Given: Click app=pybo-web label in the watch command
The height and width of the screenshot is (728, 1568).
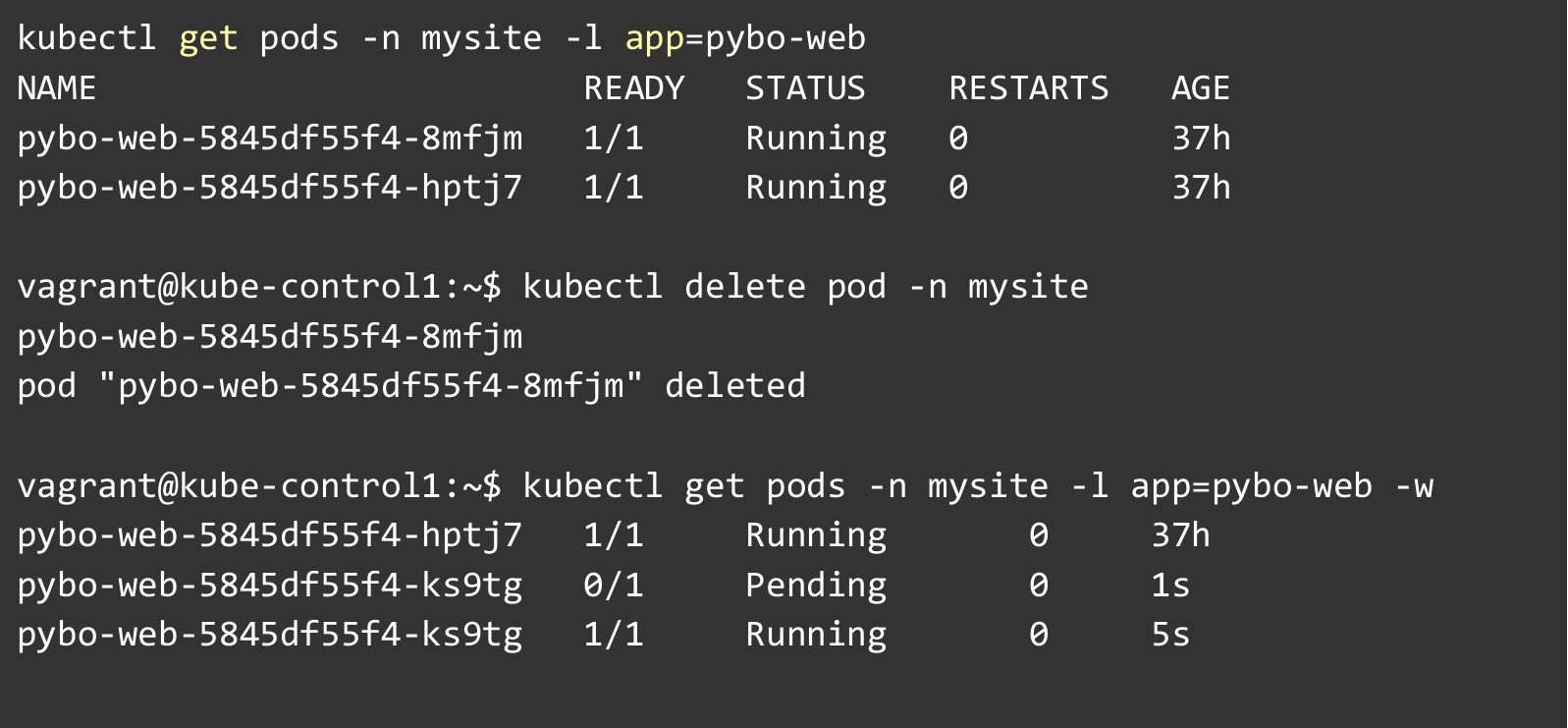Looking at the screenshot, I should [x=1250, y=486].
